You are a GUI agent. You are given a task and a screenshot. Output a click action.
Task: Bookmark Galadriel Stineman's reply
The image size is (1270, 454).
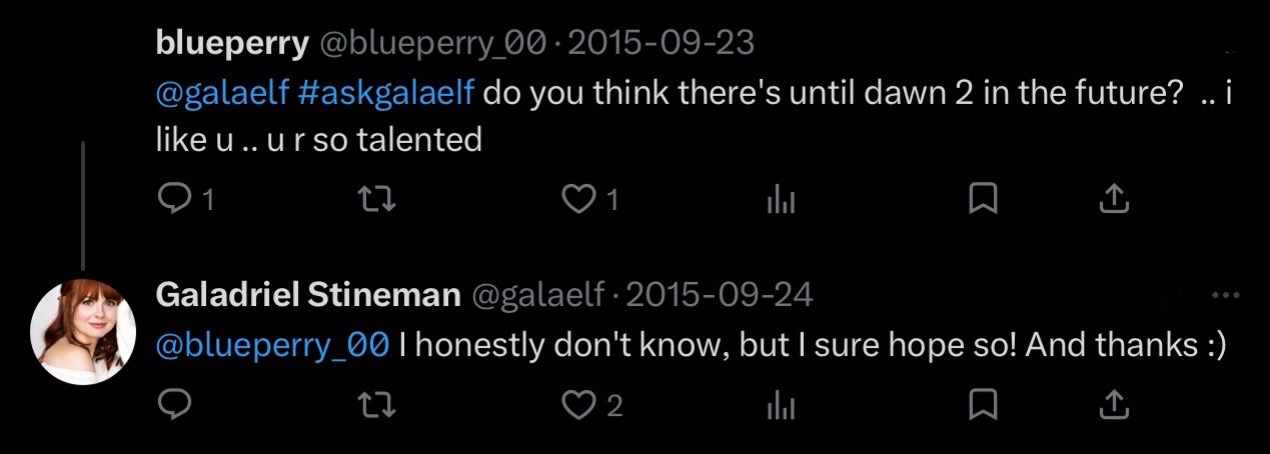pyautogui.click(x=984, y=405)
